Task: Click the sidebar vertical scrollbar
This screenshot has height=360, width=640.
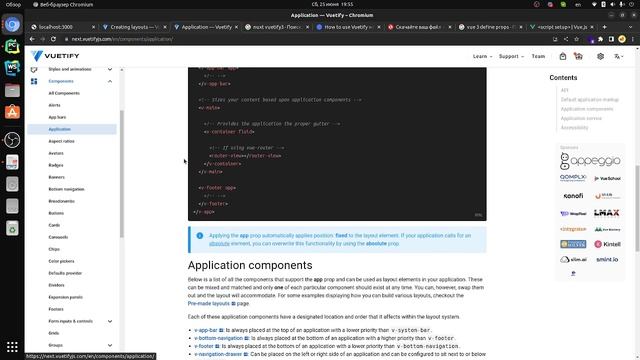Action: pyautogui.click(x=122, y=173)
